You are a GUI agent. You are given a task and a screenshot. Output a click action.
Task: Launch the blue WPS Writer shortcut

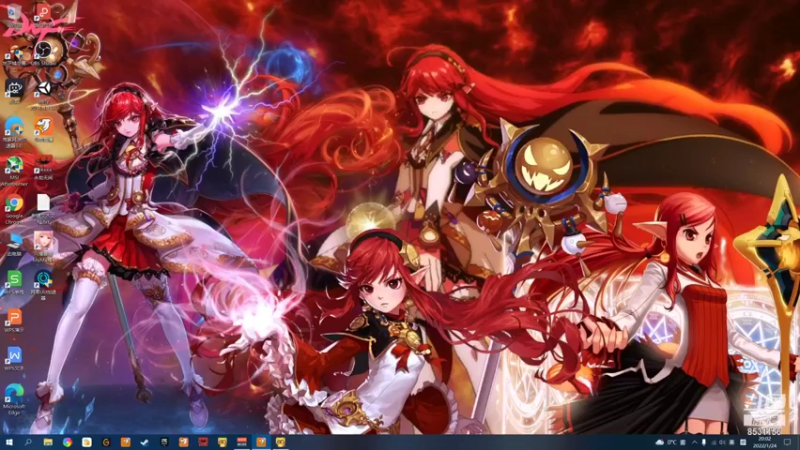tap(14, 358)
